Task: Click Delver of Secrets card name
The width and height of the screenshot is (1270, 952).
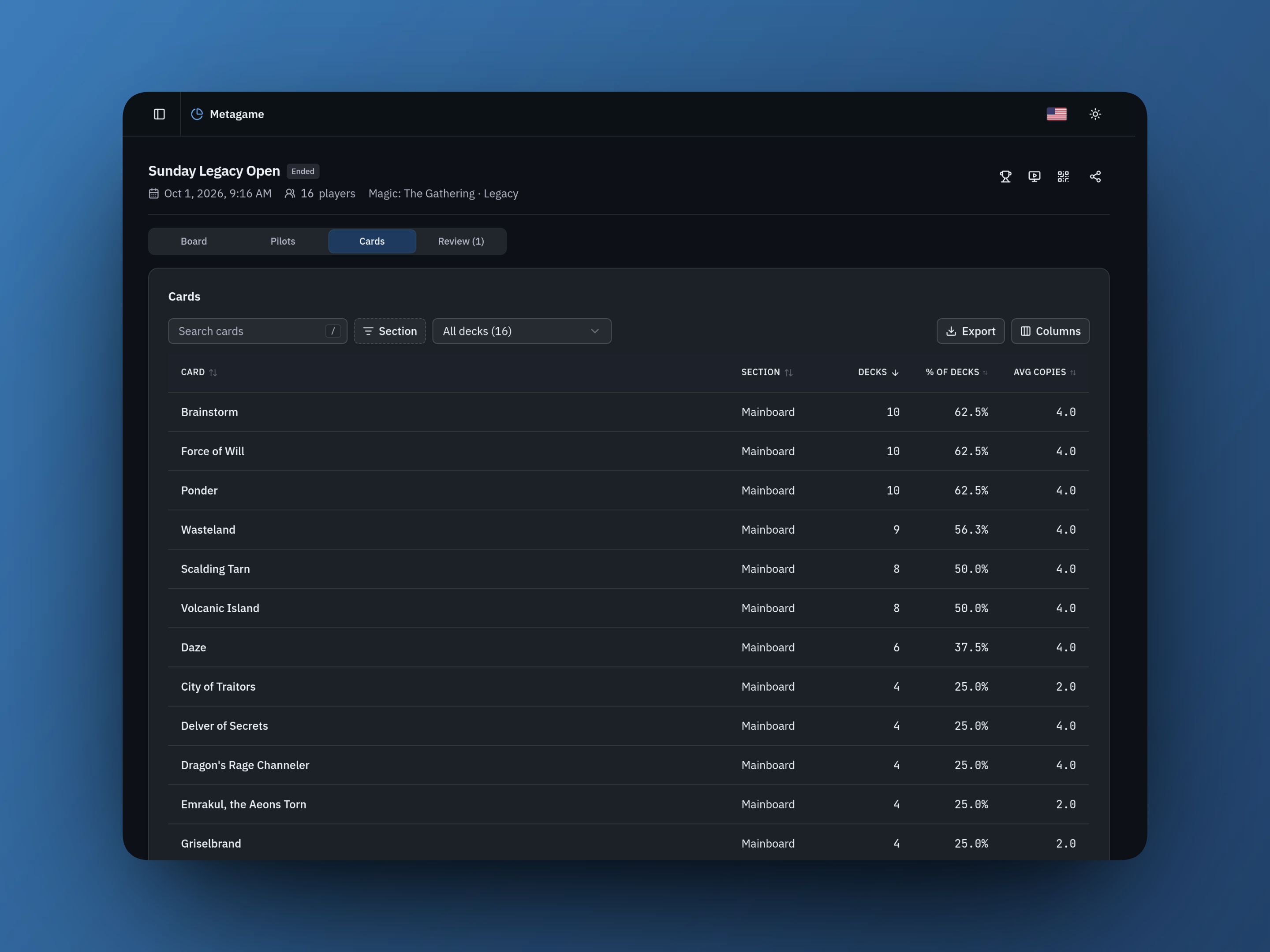Action: [x=224, y=726]
